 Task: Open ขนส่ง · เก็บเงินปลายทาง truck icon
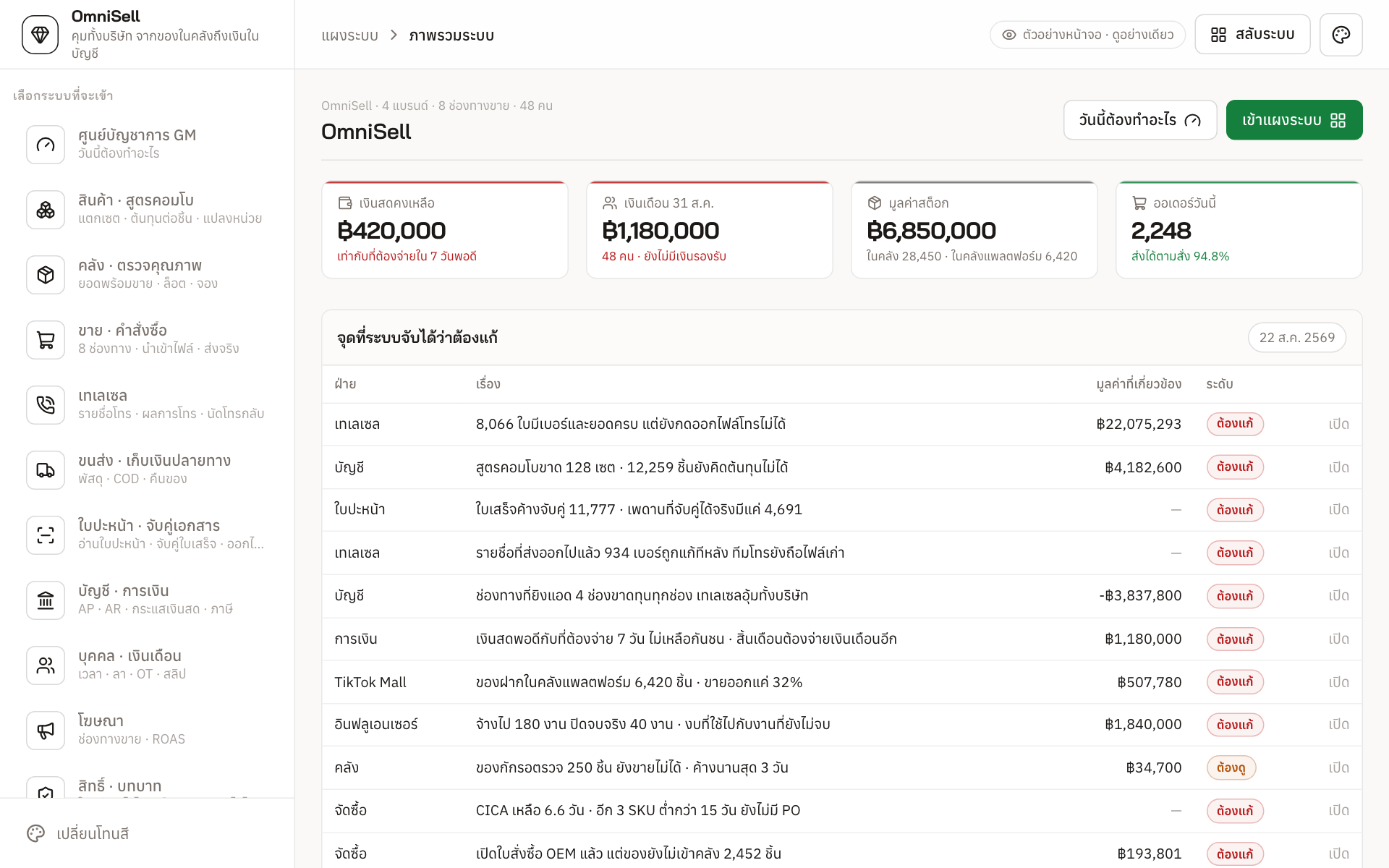46,470
